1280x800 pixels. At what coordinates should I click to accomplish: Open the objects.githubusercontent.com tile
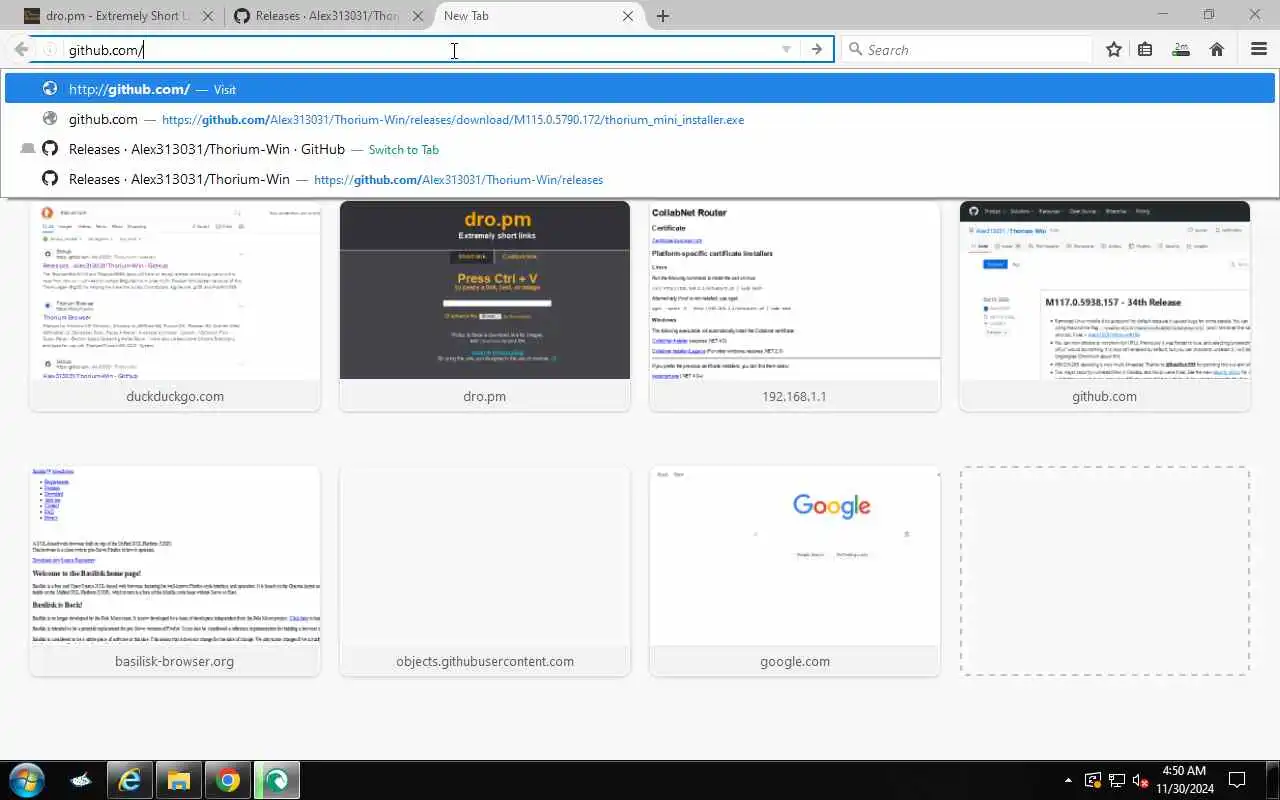pos(485,571)
